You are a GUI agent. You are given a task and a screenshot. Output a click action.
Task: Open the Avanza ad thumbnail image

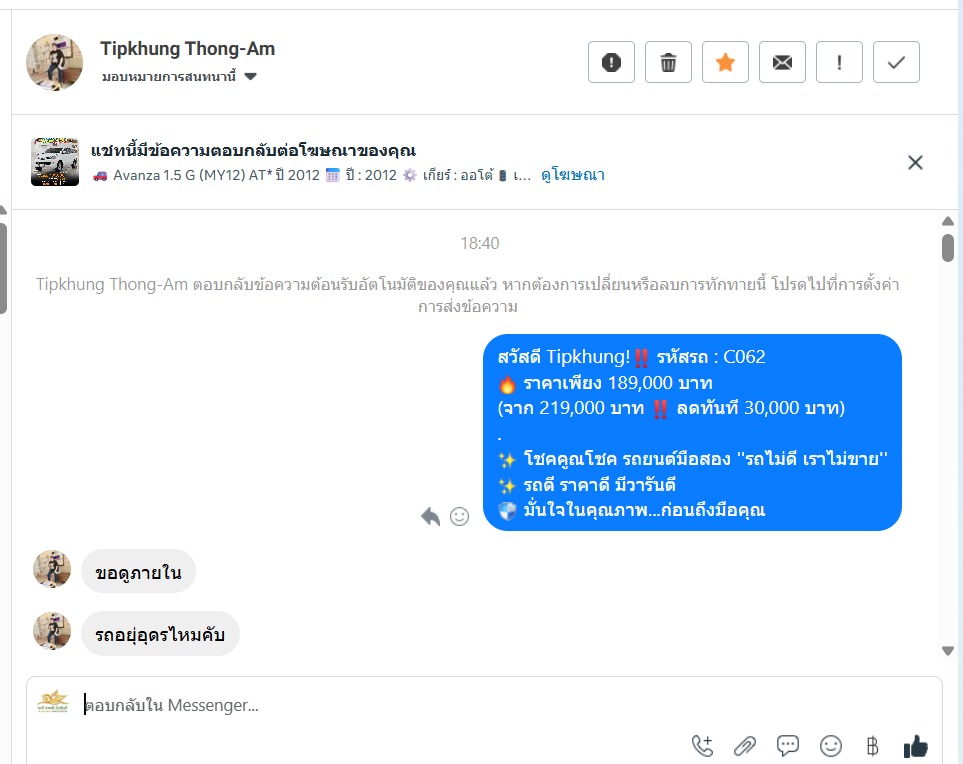(x=55, y=162)
